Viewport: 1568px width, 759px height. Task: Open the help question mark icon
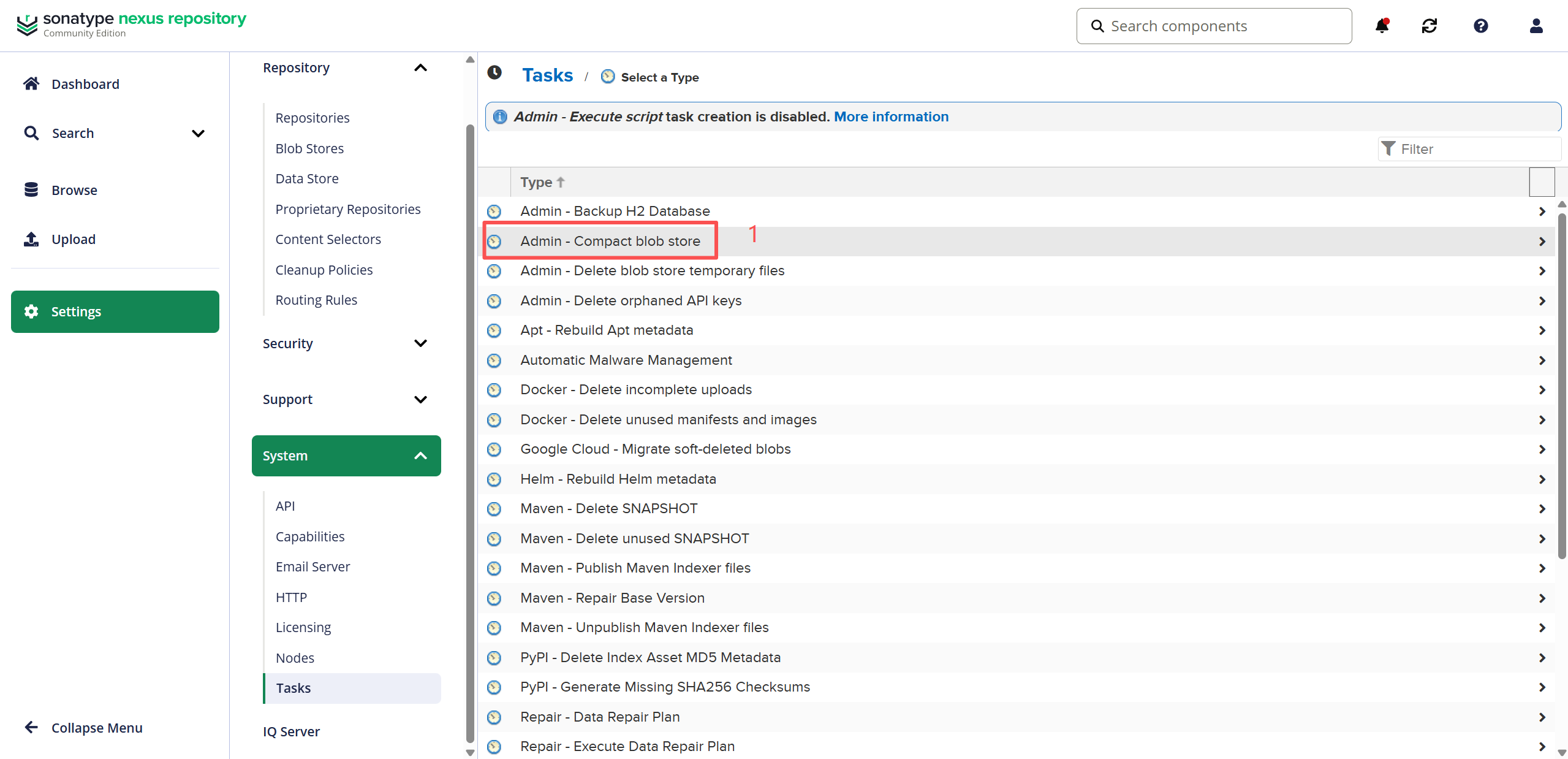pos(1480,26)
